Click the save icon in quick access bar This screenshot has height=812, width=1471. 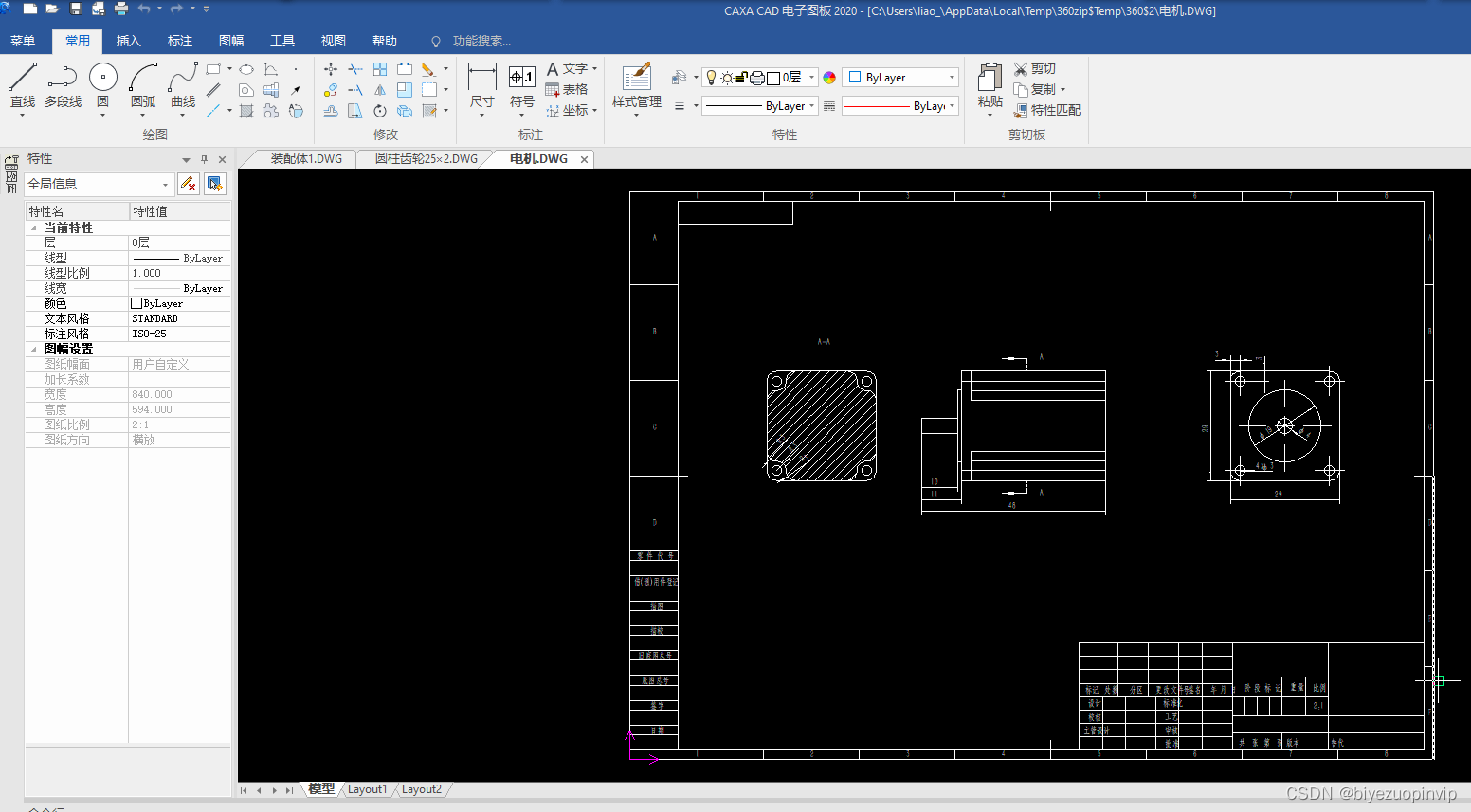[76, 9]
